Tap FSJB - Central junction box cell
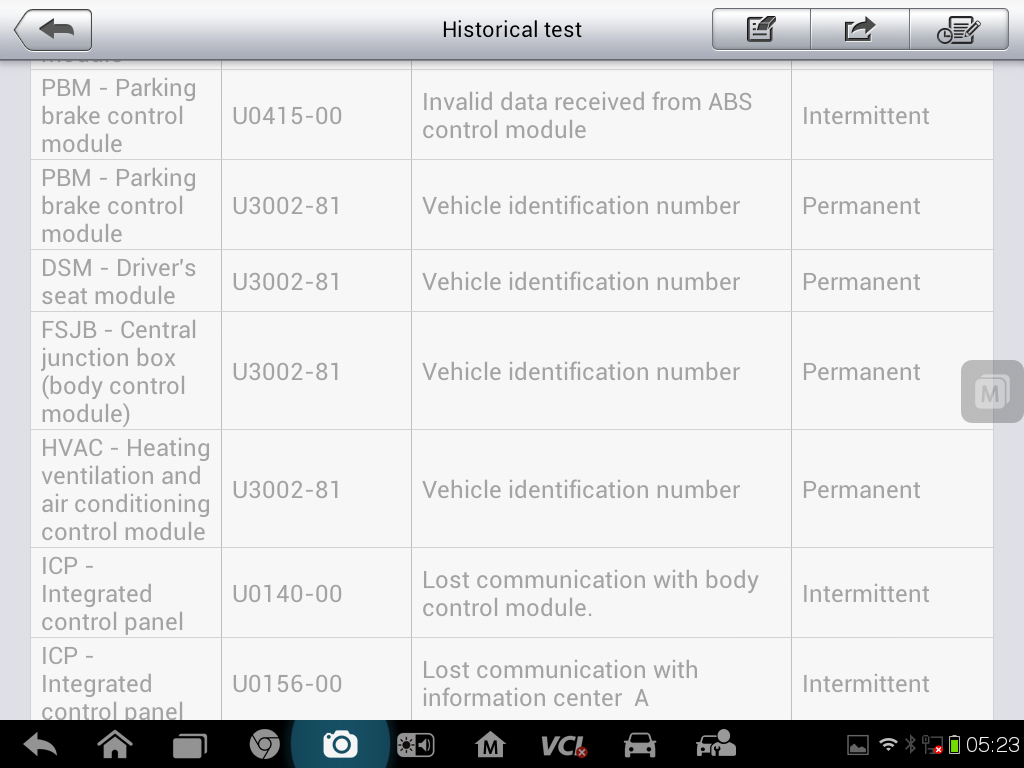Viewport: 1024px width, 768px height. coord(126,371)
